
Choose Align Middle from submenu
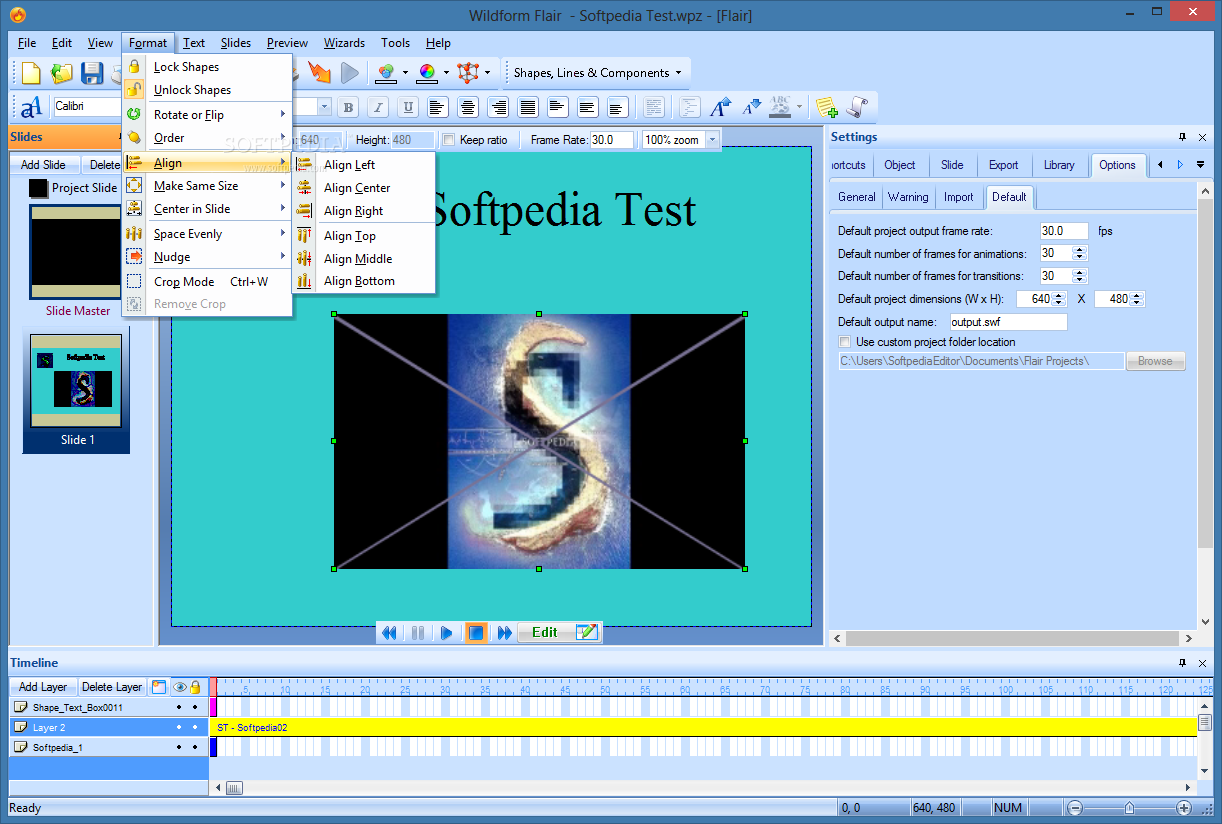click(364, 258)
